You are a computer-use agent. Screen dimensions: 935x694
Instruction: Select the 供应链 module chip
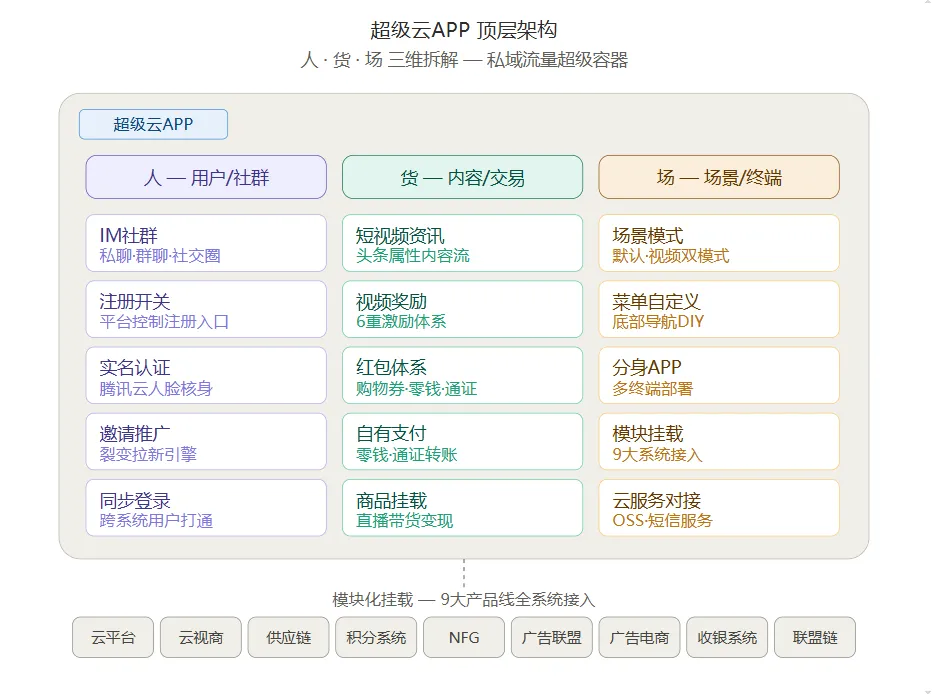(289, 637)
